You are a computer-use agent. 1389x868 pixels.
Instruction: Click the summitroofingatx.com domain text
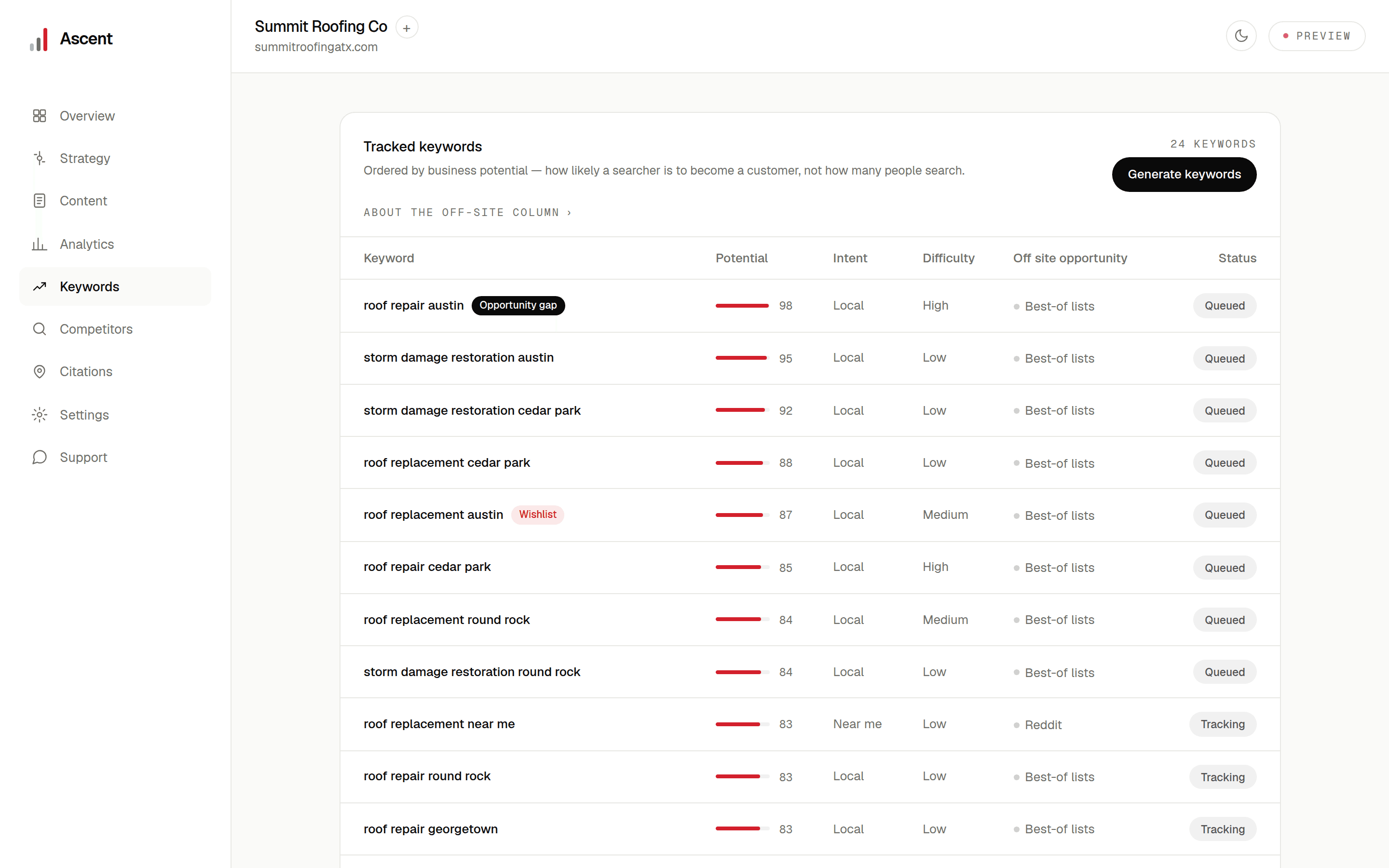point(316,47)
